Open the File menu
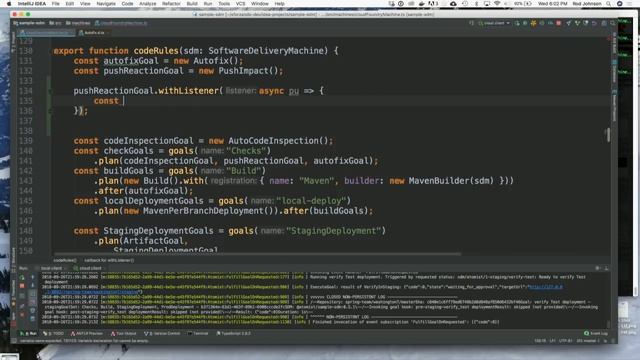This screenshot has height=360, width=640. 56,4
